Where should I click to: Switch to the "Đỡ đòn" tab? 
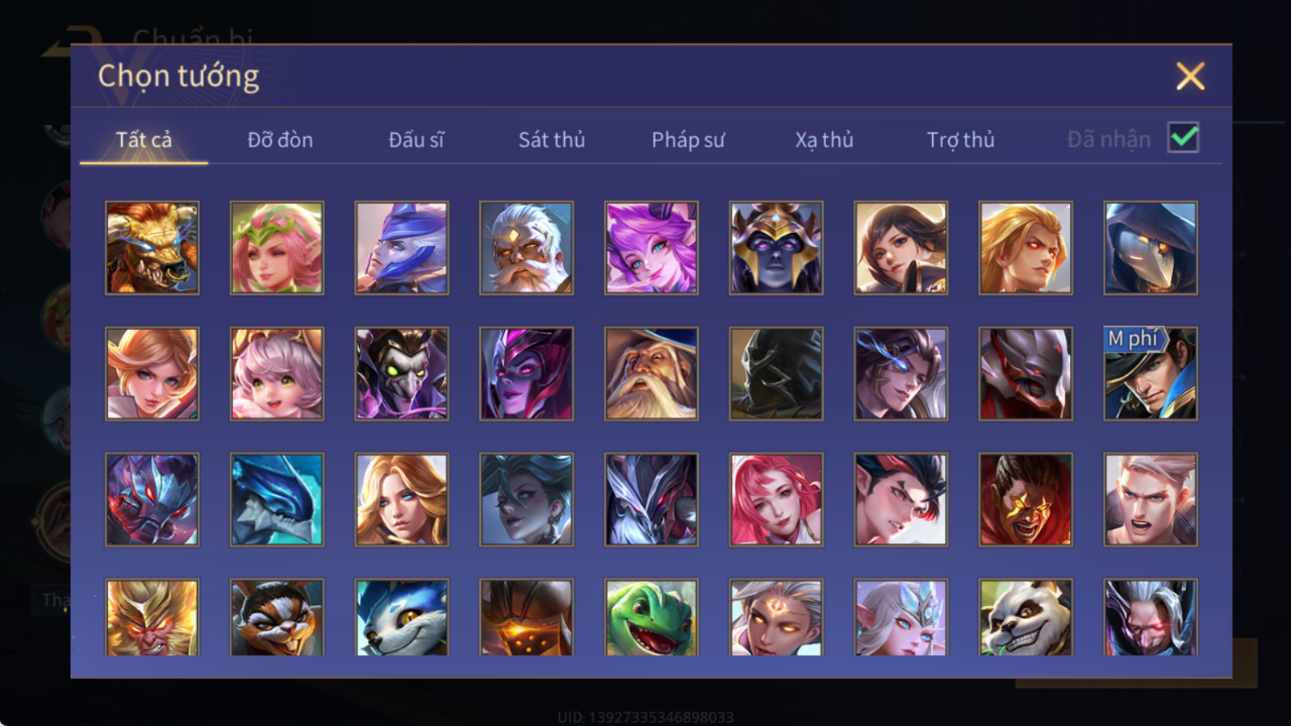[280, 140]
